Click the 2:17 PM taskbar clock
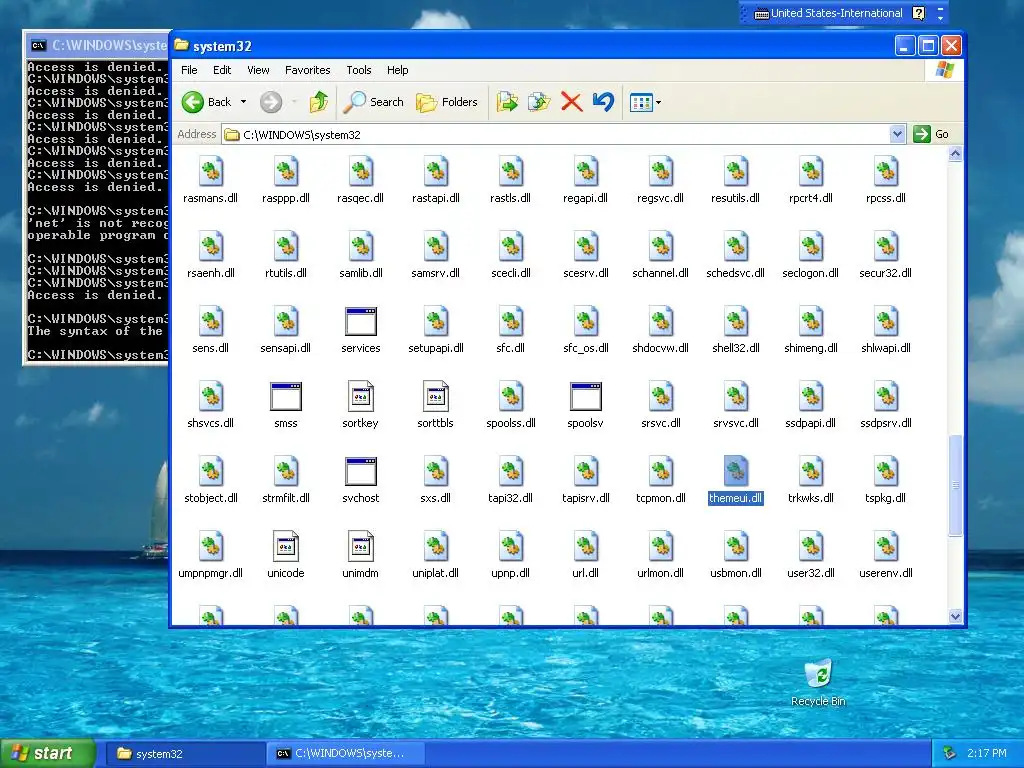The image size is (1024, 768). (987, 754)
